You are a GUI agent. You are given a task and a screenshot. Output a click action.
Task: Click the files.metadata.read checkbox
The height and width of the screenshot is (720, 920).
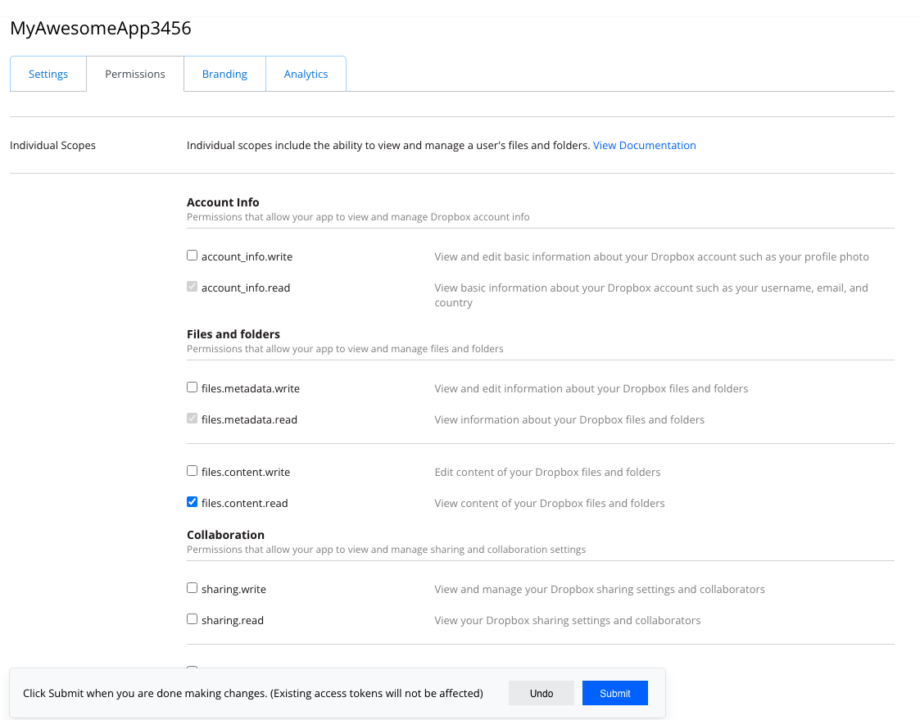click(191, 418)
